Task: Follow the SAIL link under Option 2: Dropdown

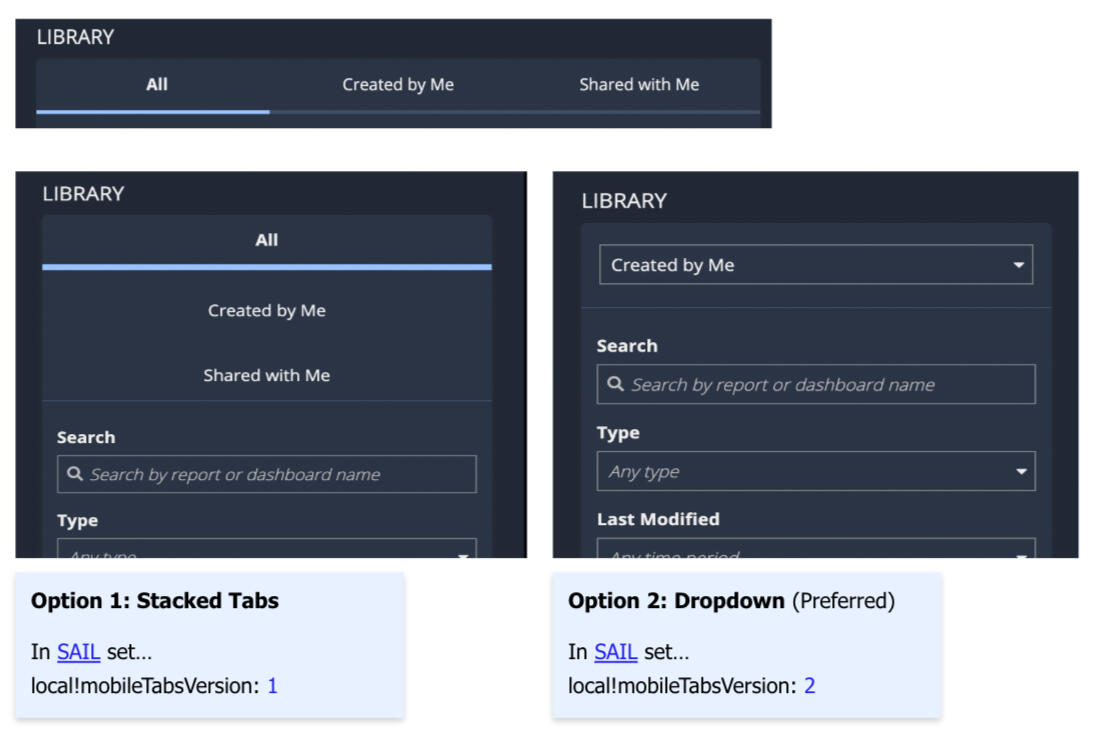Action: pos(615,652)
